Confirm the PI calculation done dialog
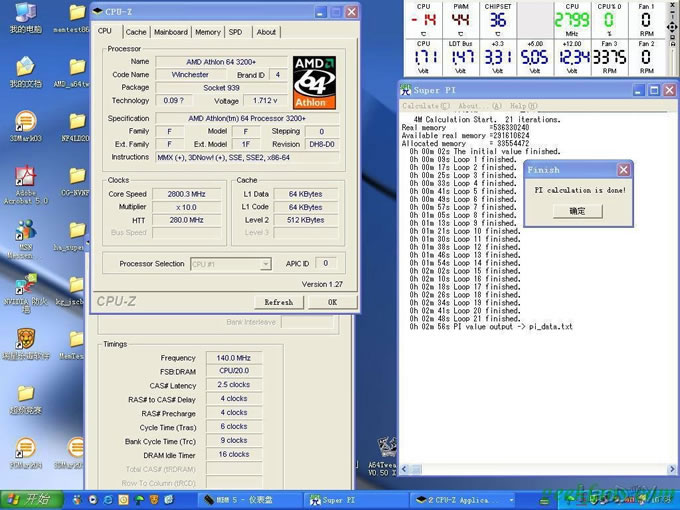Image resolution: width=680 pixels, height=510 pixels. [x=578, y=211]
